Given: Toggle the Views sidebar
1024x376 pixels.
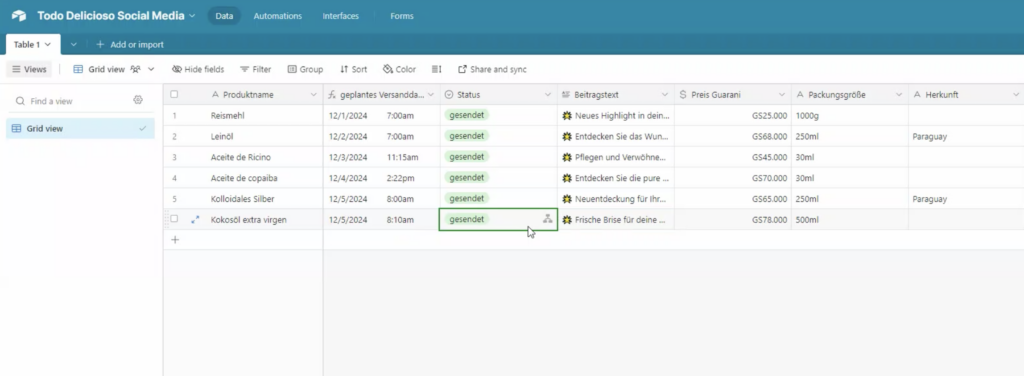Looking at the screenshot, I should click(x=29, y=69).
